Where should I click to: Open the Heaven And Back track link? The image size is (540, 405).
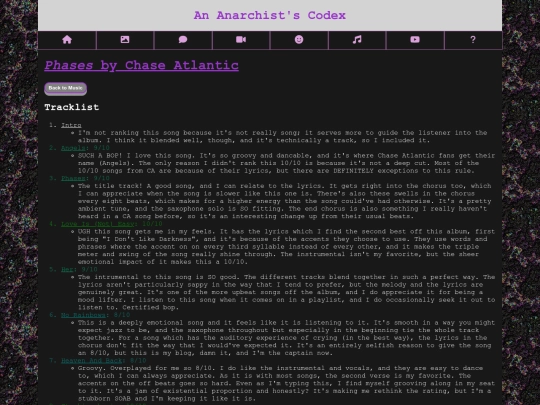[92, 361]
